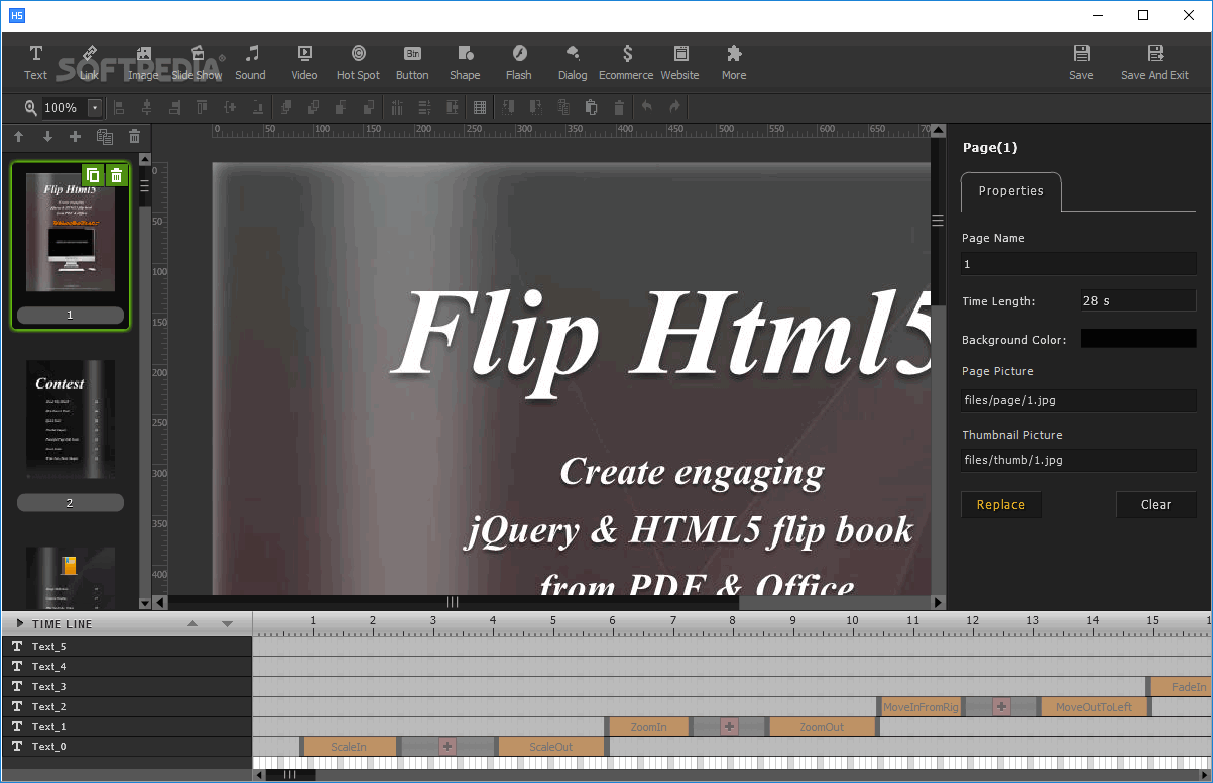Open the zoom percentage dropdown

pos(95,108)
